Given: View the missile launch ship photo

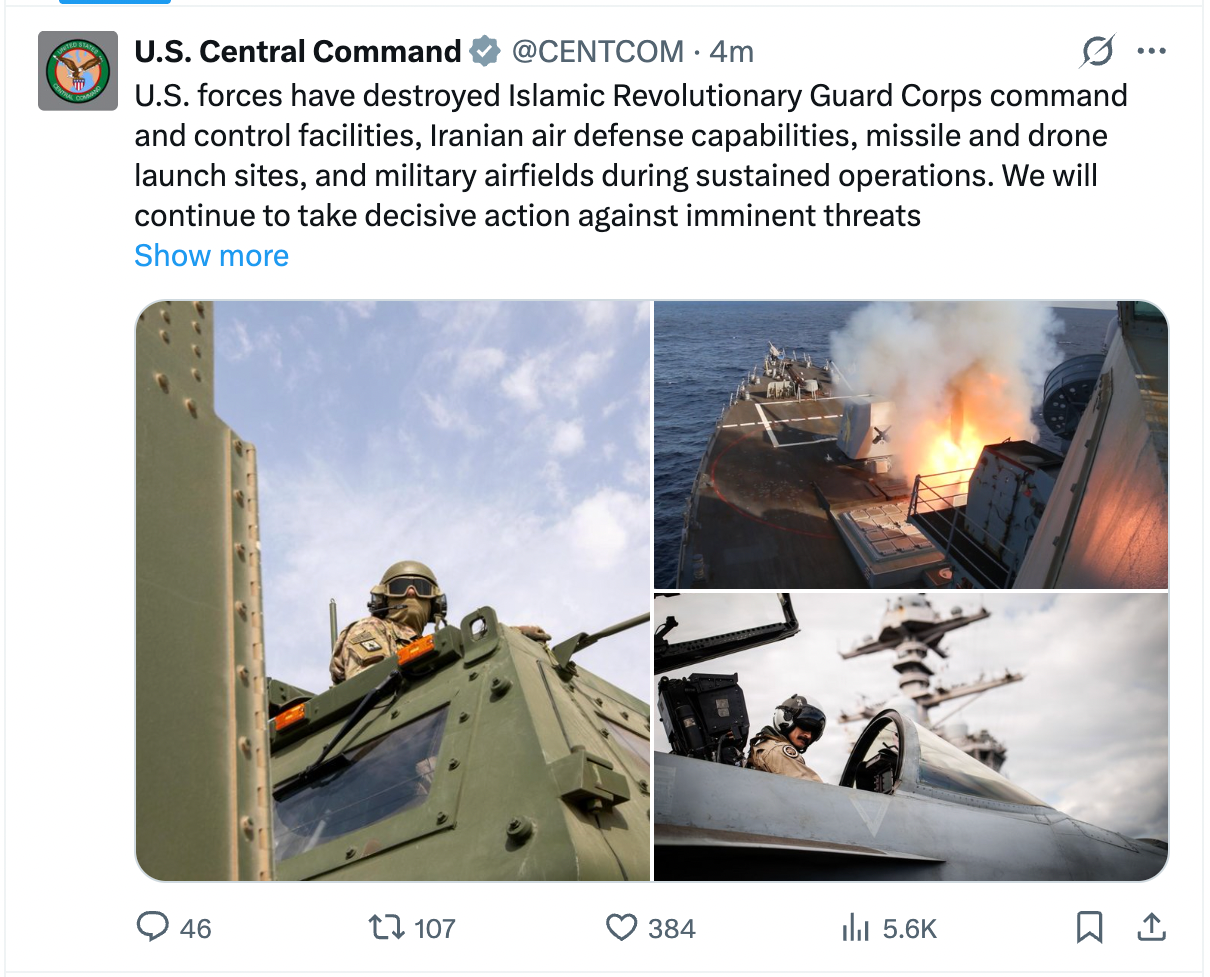Looking at the screenshot, I should click(910, 444).
